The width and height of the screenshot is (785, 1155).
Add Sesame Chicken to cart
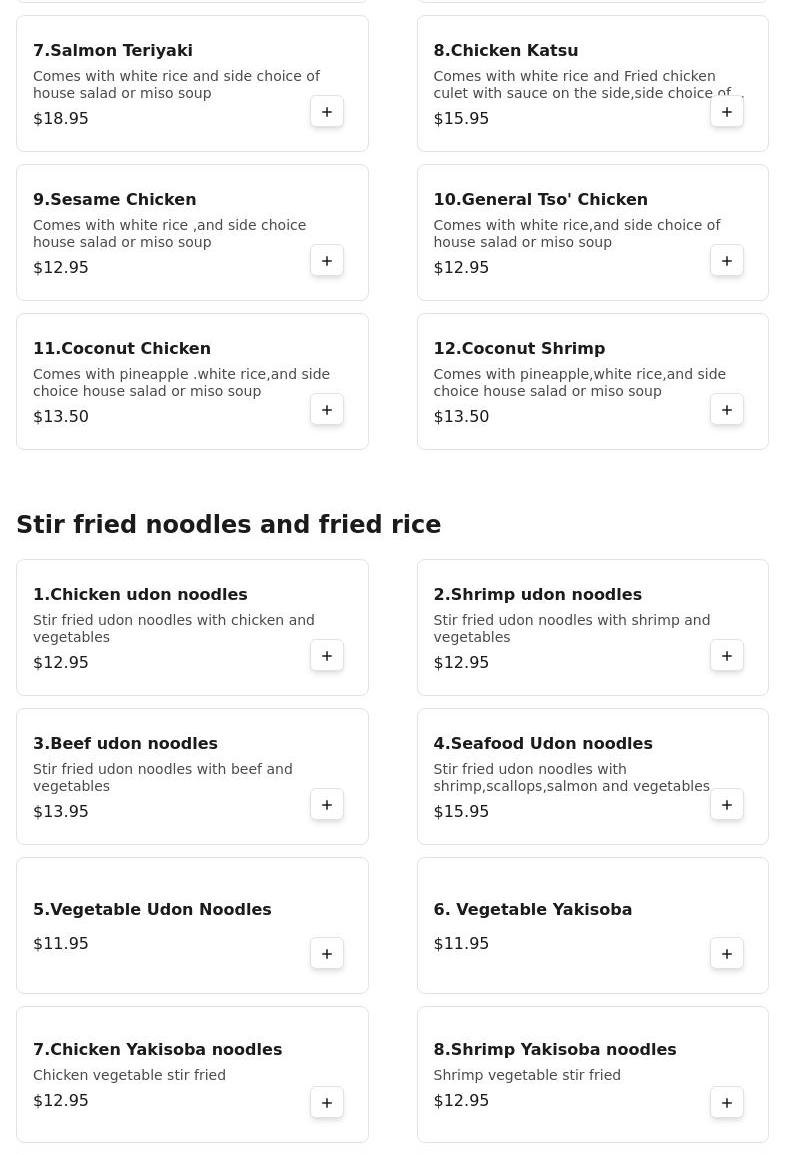[x=327, y=261]
